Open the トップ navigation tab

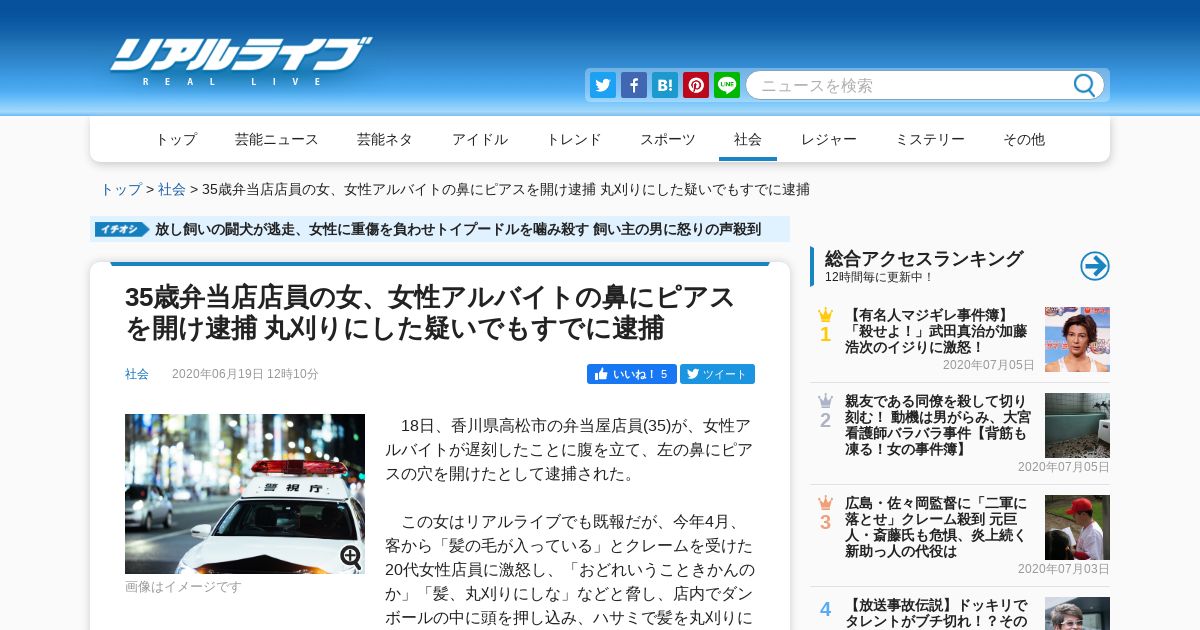pos(176,139)
